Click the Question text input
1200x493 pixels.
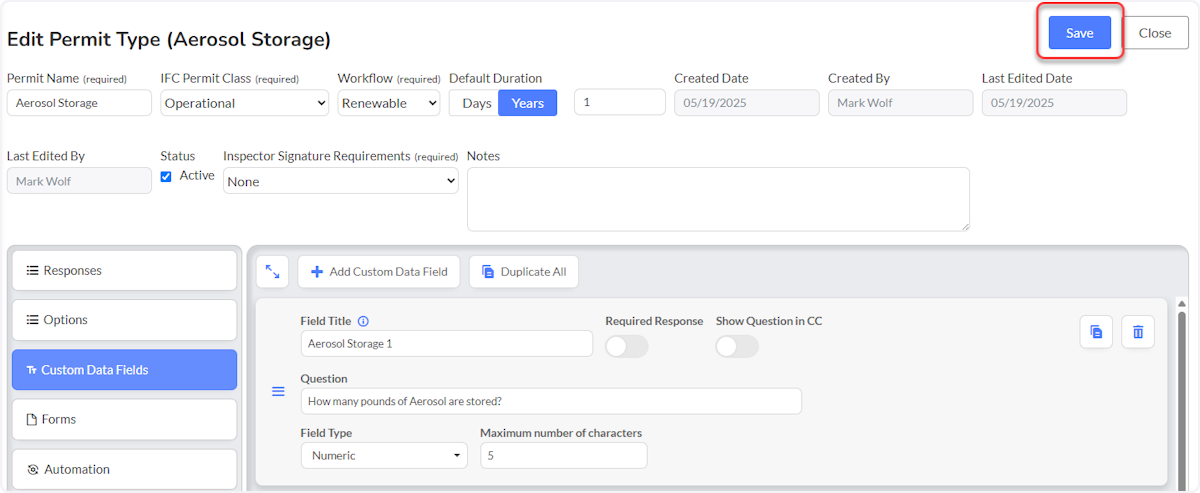click(551, 401)
